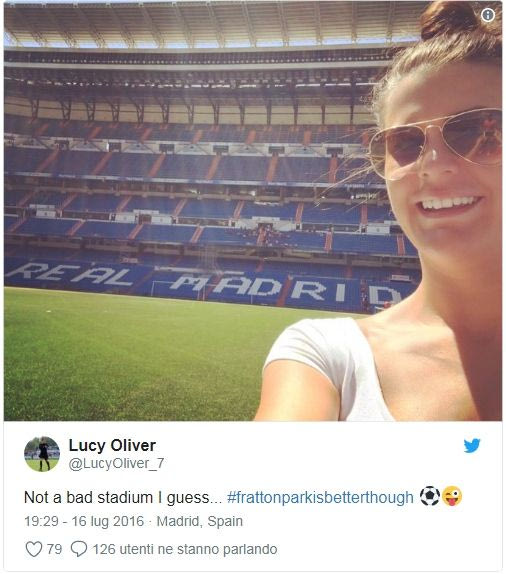Open replies via speech bubble icon

click(x=78, y=549)
